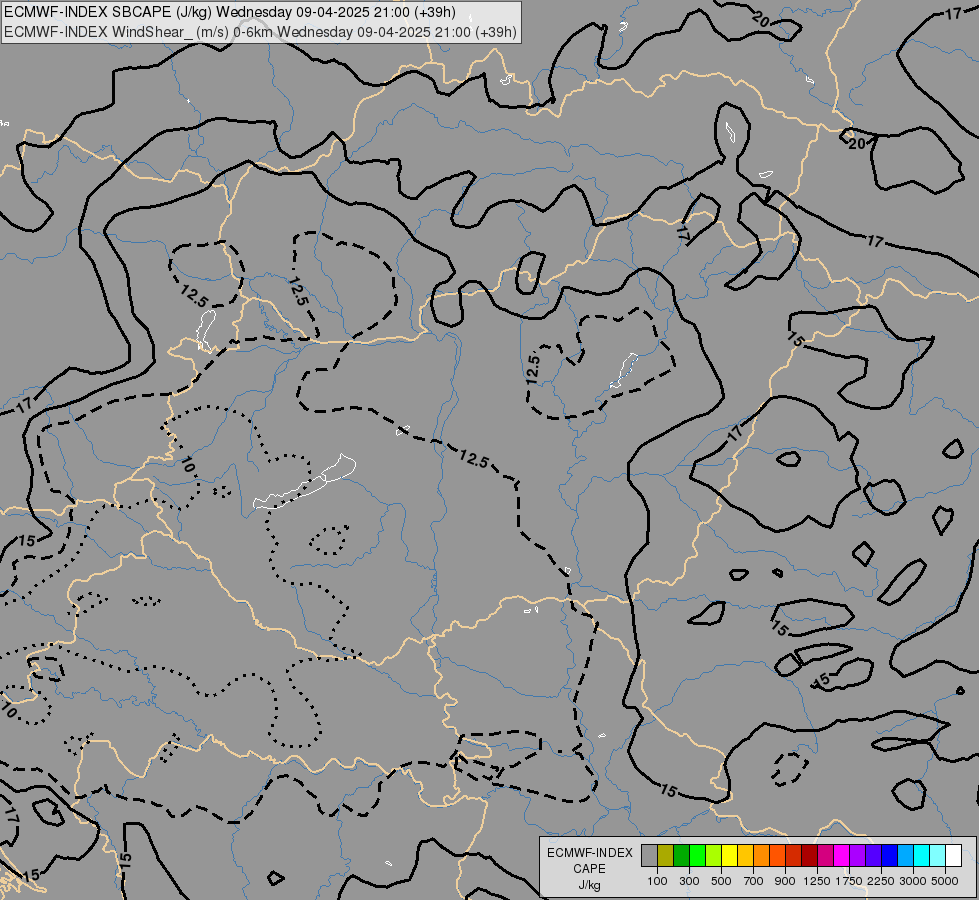Pick the bright green legend swatch
979x900 pixels.
(697, 855)
